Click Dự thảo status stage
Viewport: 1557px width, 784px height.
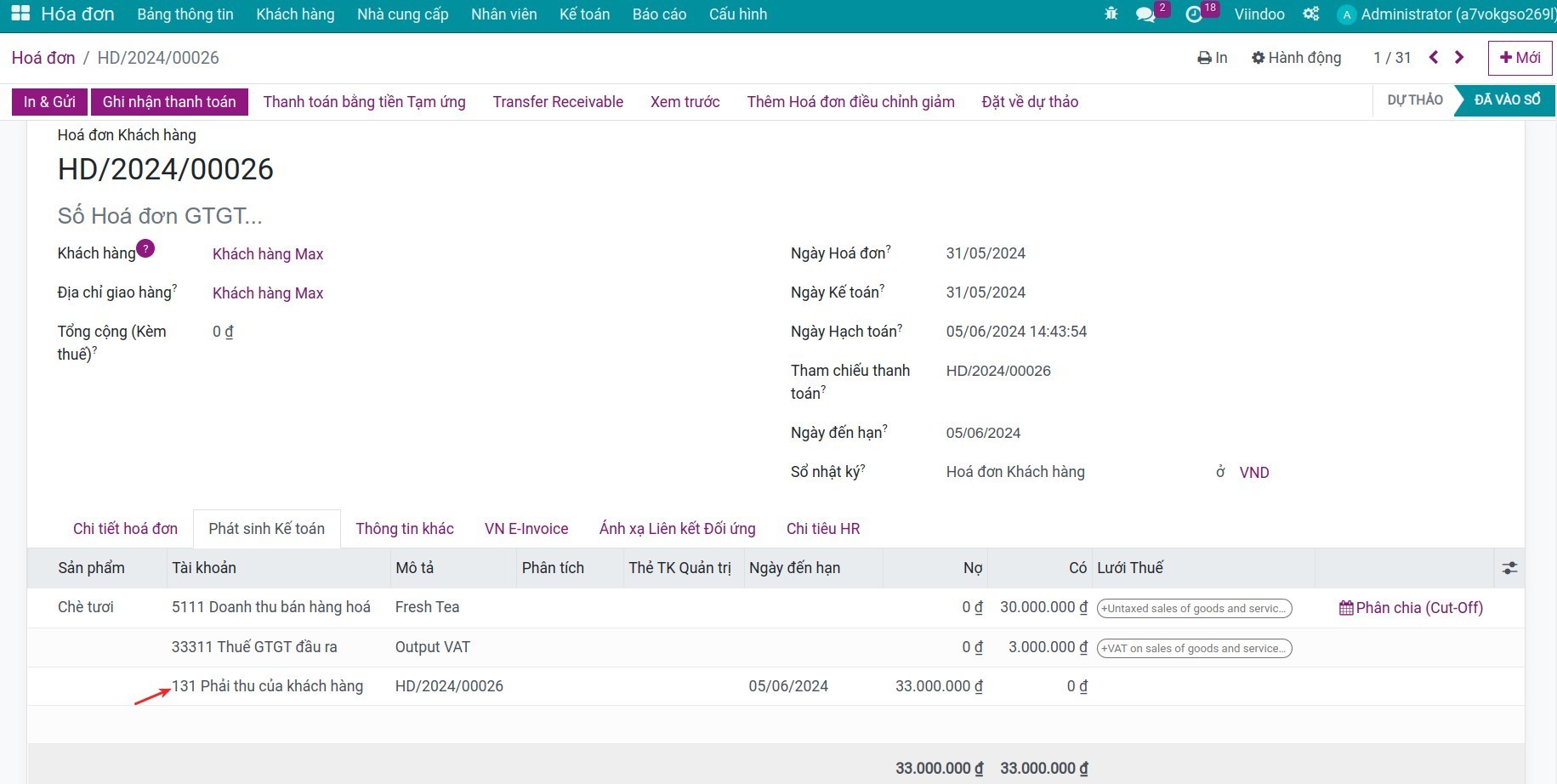[1415, 100]
